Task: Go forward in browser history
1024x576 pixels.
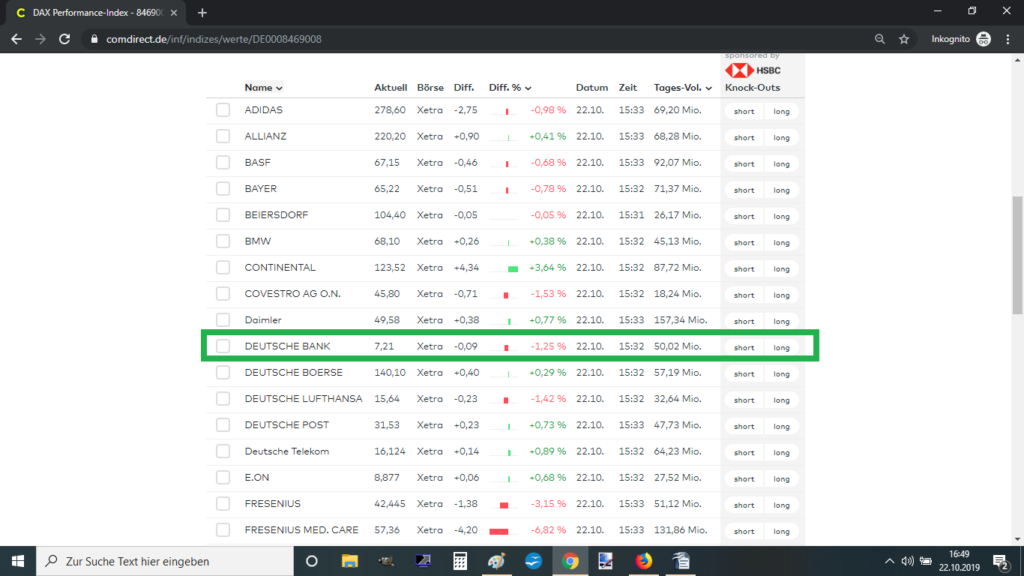Action: click(x=40, y=39)
